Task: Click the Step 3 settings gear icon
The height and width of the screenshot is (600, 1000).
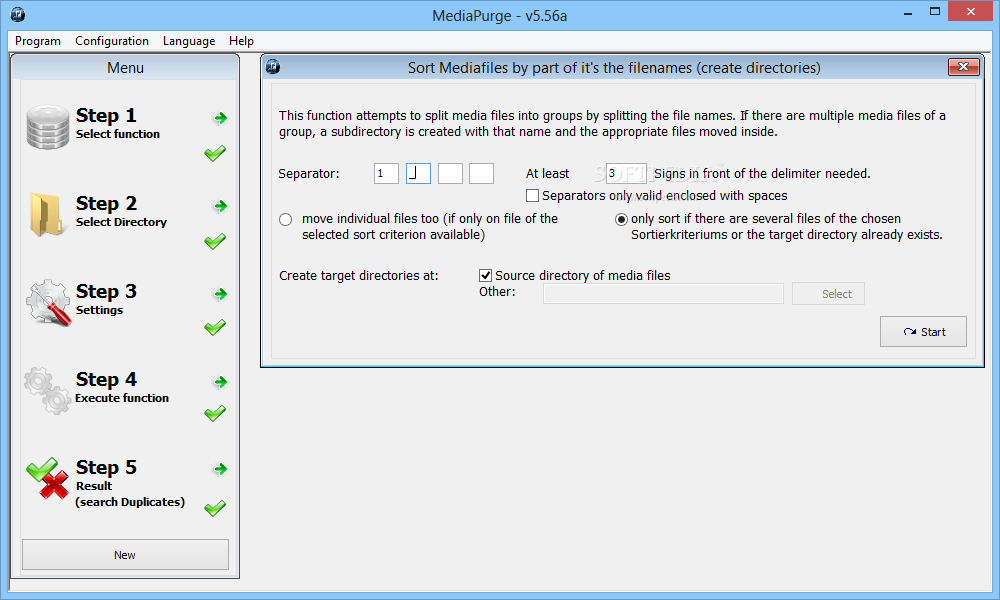Action: 48,303
